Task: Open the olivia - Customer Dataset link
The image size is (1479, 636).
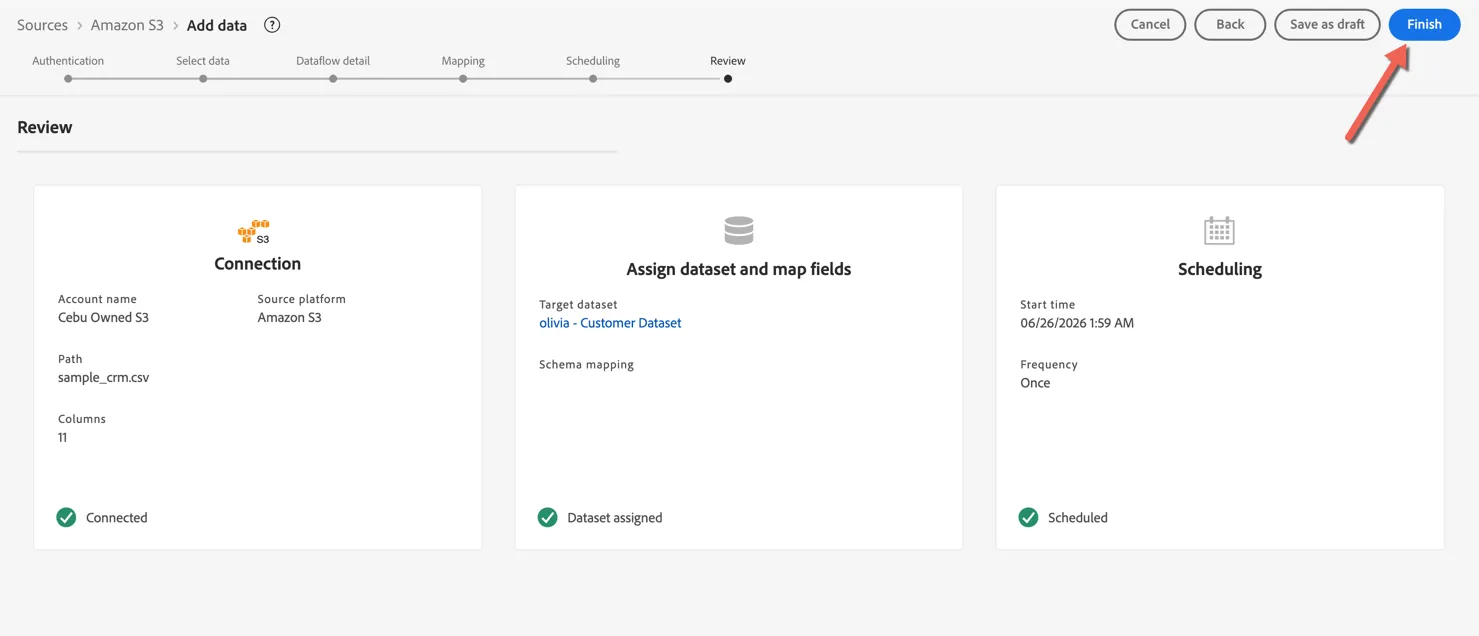Action: coord(610,323)
